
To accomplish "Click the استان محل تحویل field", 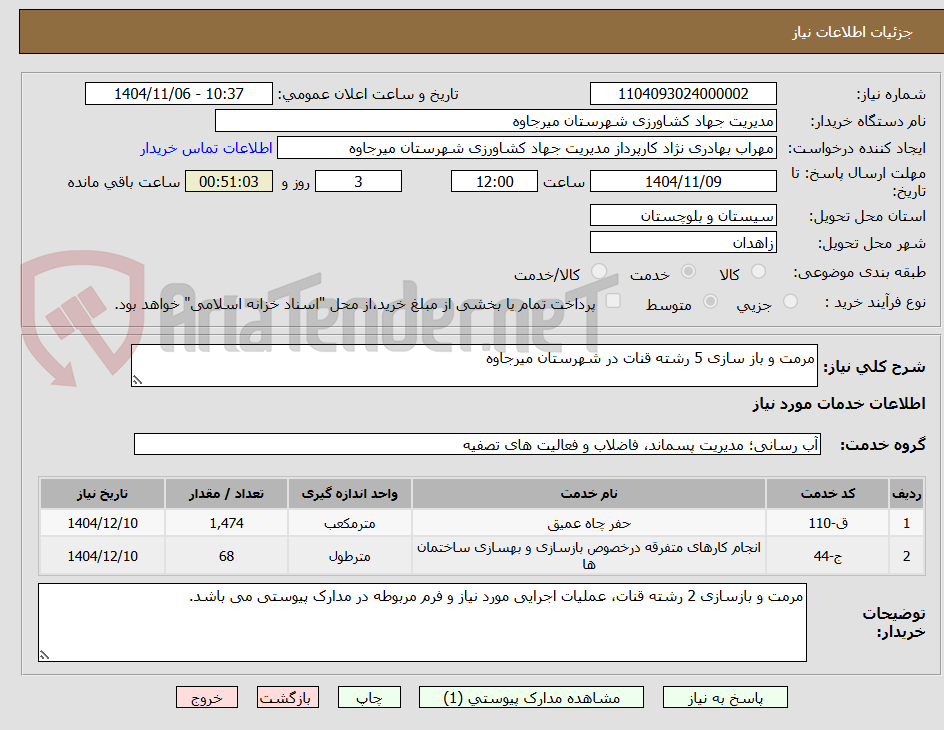I will (x=683, y=215).
